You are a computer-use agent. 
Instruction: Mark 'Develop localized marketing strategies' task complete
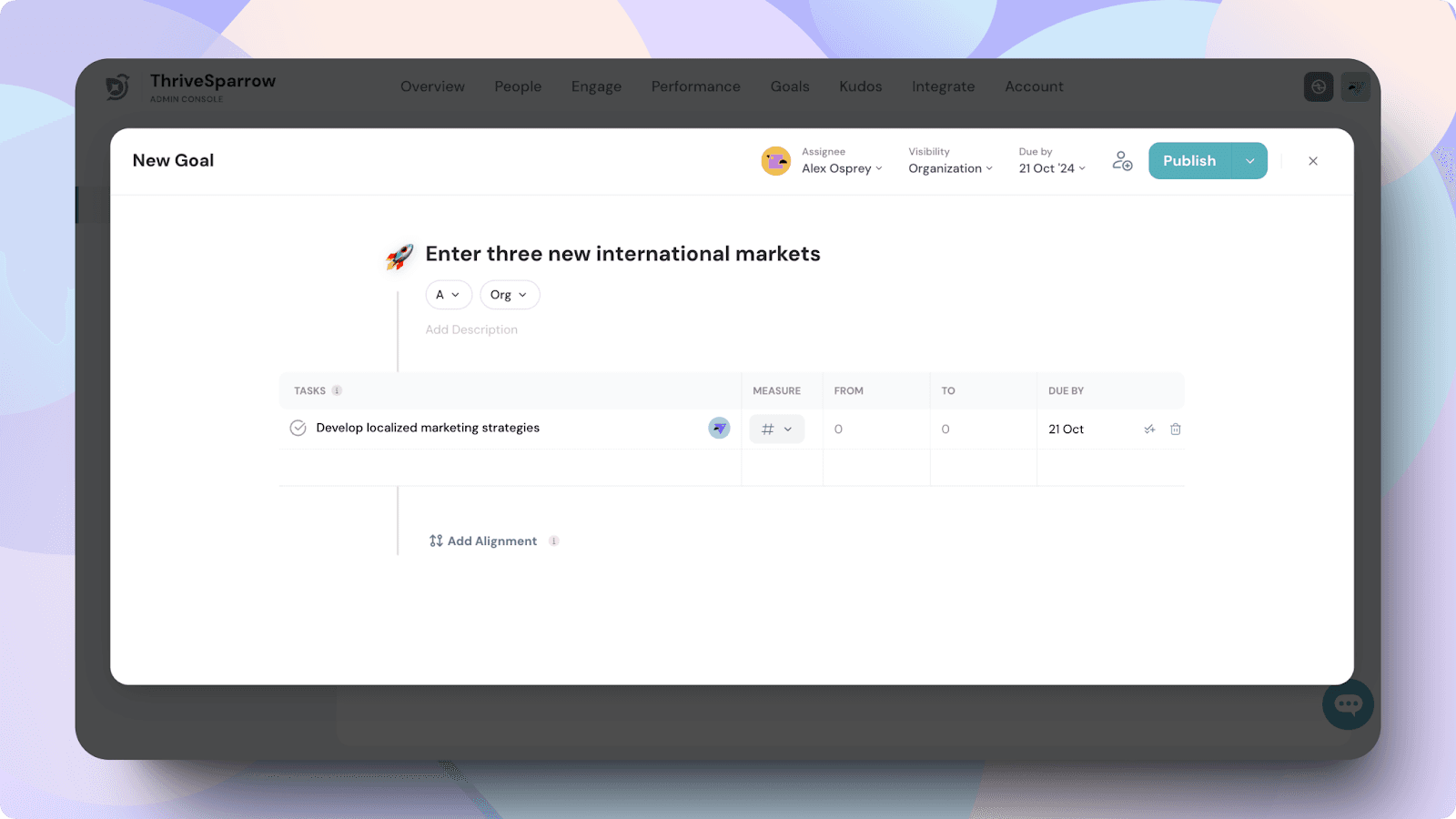click(298, 429)
